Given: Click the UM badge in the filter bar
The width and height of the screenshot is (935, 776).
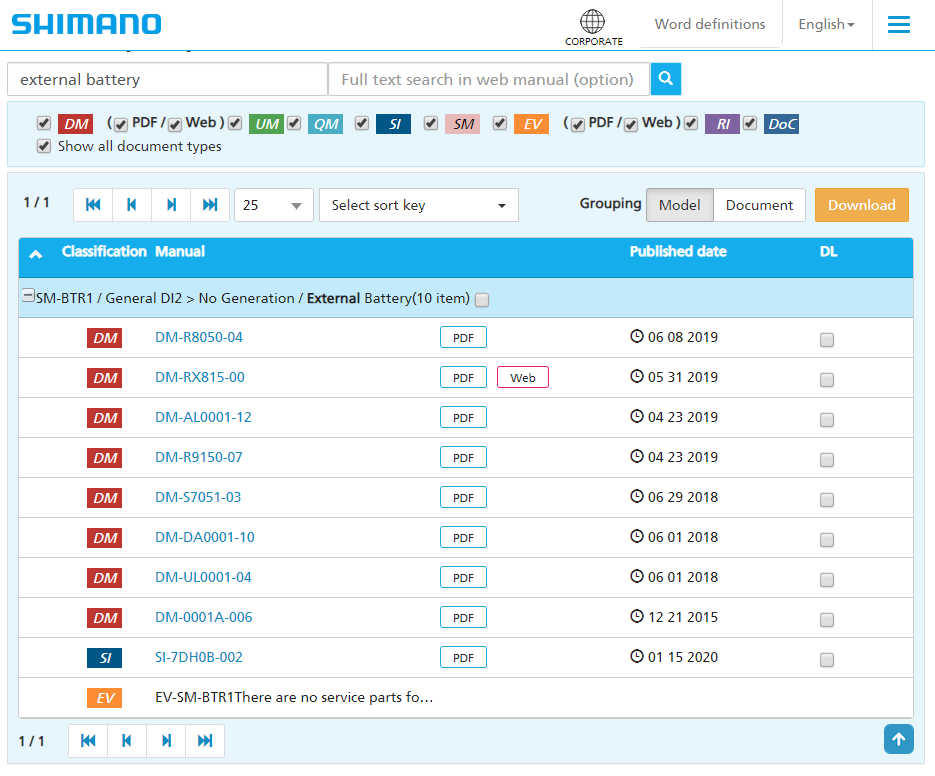Looking at the screenshot, I should point(266,124).
